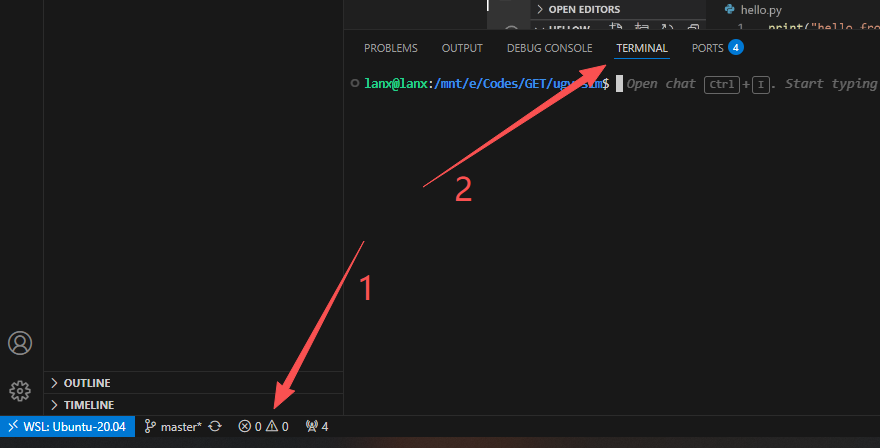880x448 pixels.
Task: Click the PORTS badge showing 4
Action: coord(736,47)
